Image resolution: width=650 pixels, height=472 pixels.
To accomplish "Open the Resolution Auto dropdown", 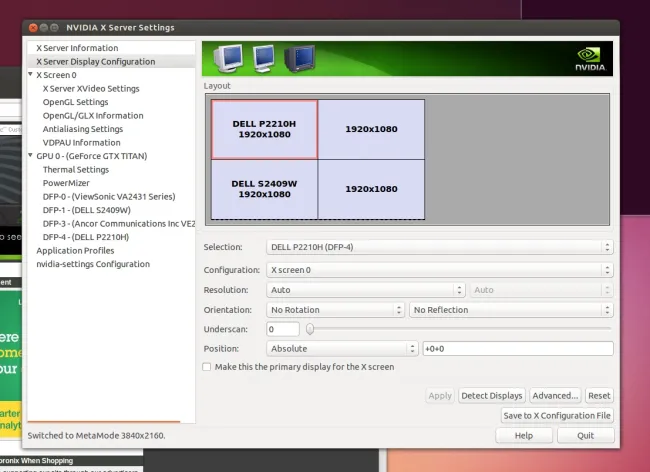I will 366,290.
